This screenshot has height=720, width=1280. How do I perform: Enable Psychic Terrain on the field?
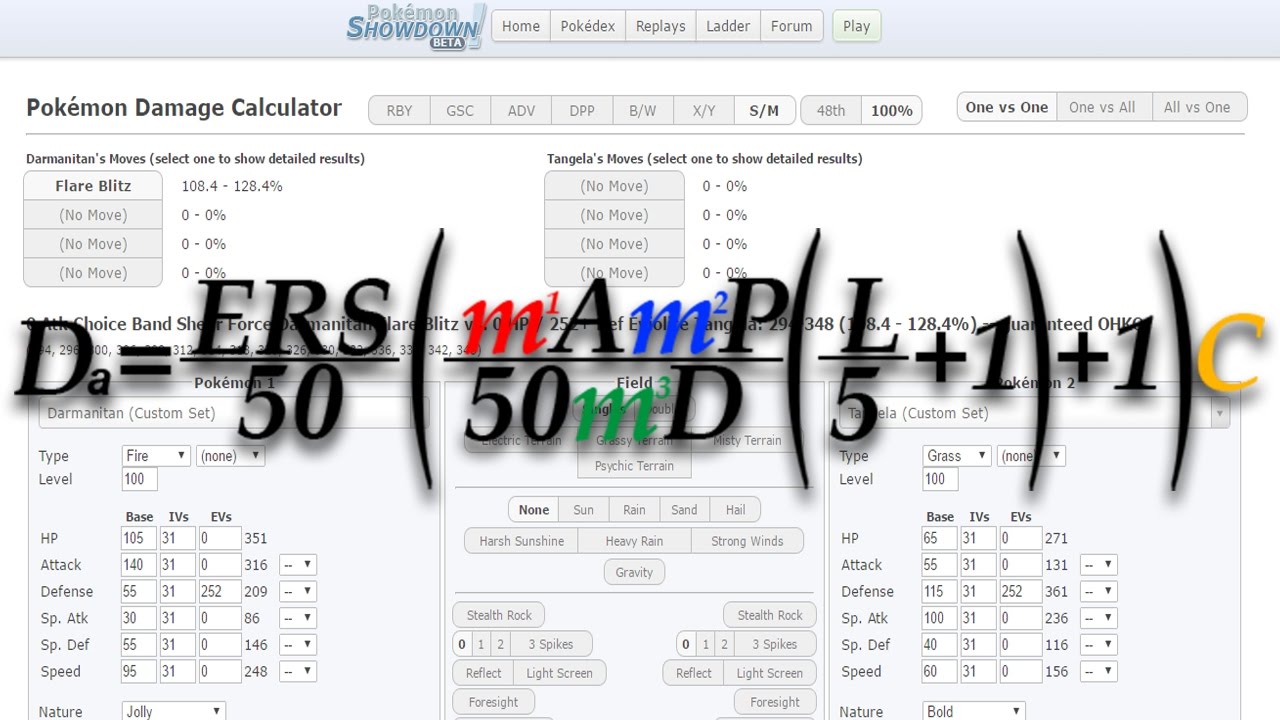[634, 466]
